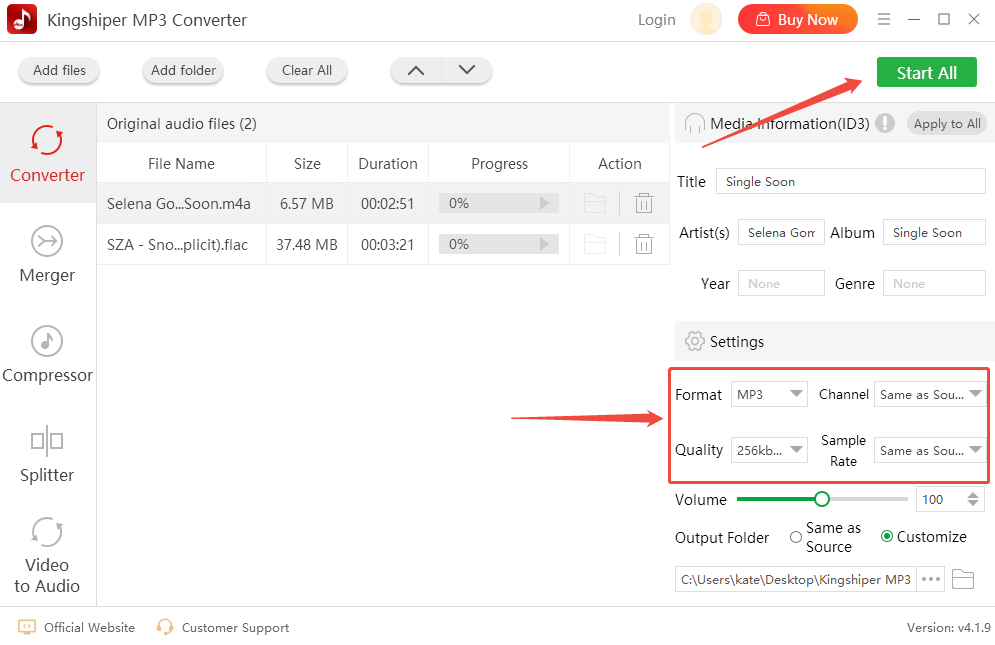
Task: Click the Duration column header
Action: point(388,164)
